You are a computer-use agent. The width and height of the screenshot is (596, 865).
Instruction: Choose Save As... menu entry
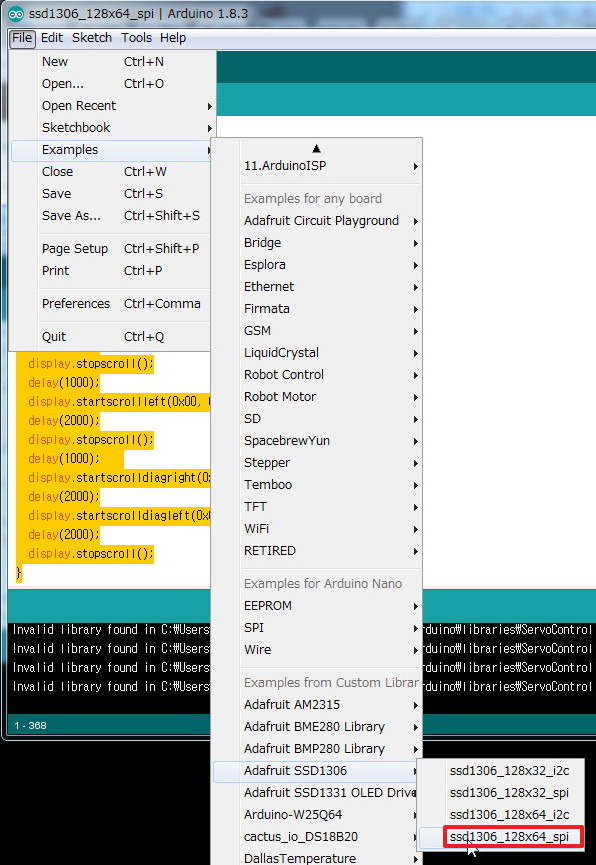[x=113, y=216]
